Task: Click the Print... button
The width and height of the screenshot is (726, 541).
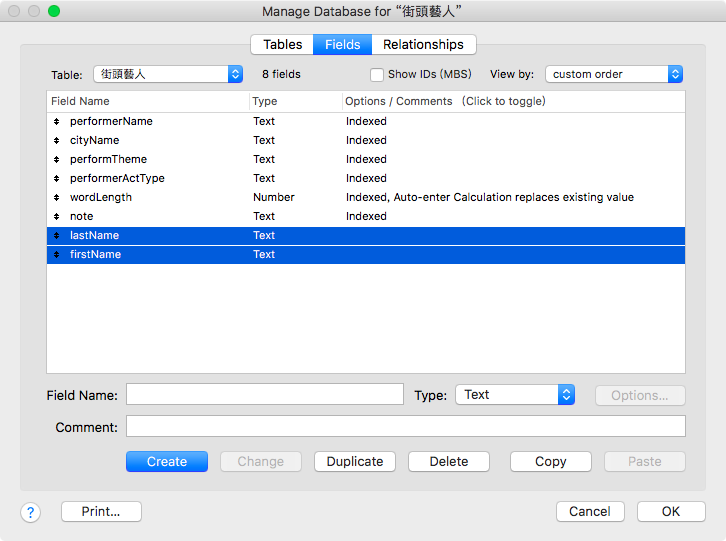Action: (101, 511)
